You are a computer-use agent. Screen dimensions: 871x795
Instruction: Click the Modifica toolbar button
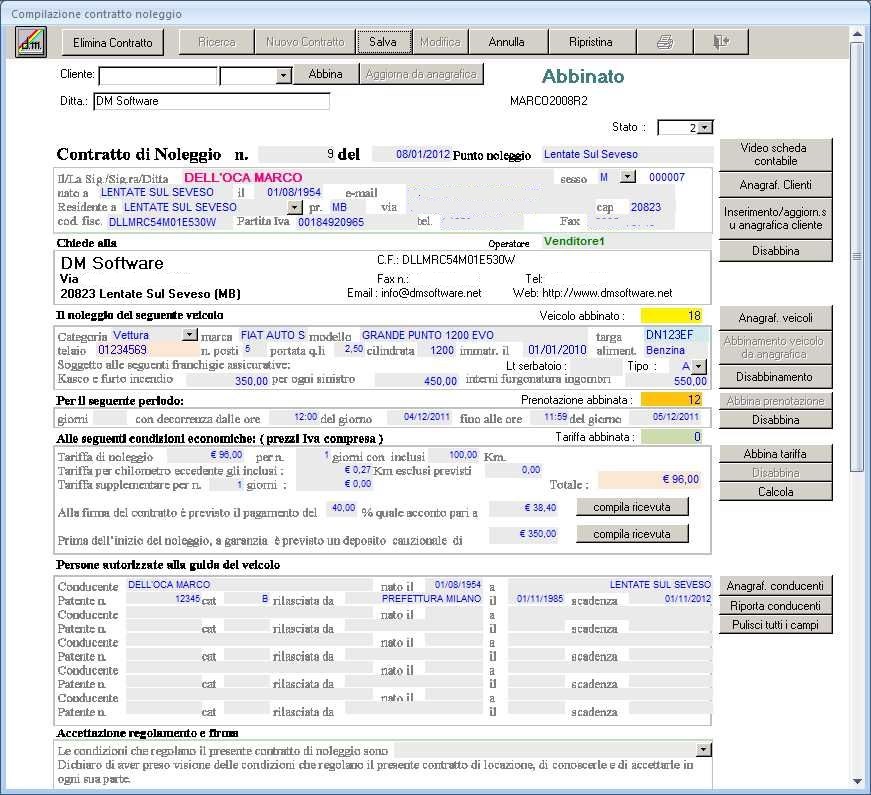440,42
